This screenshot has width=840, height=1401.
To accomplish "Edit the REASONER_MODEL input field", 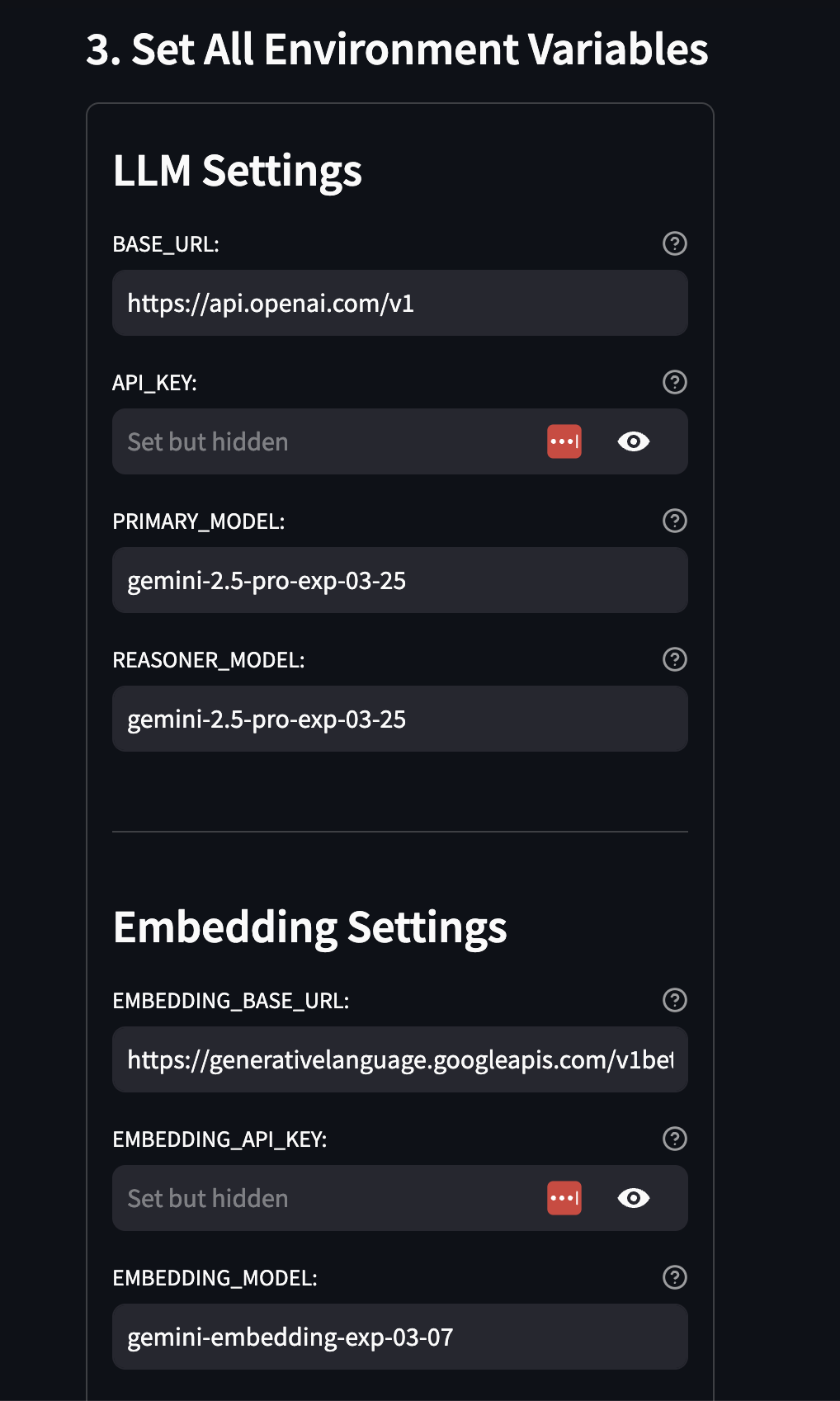I will [400, 719].
